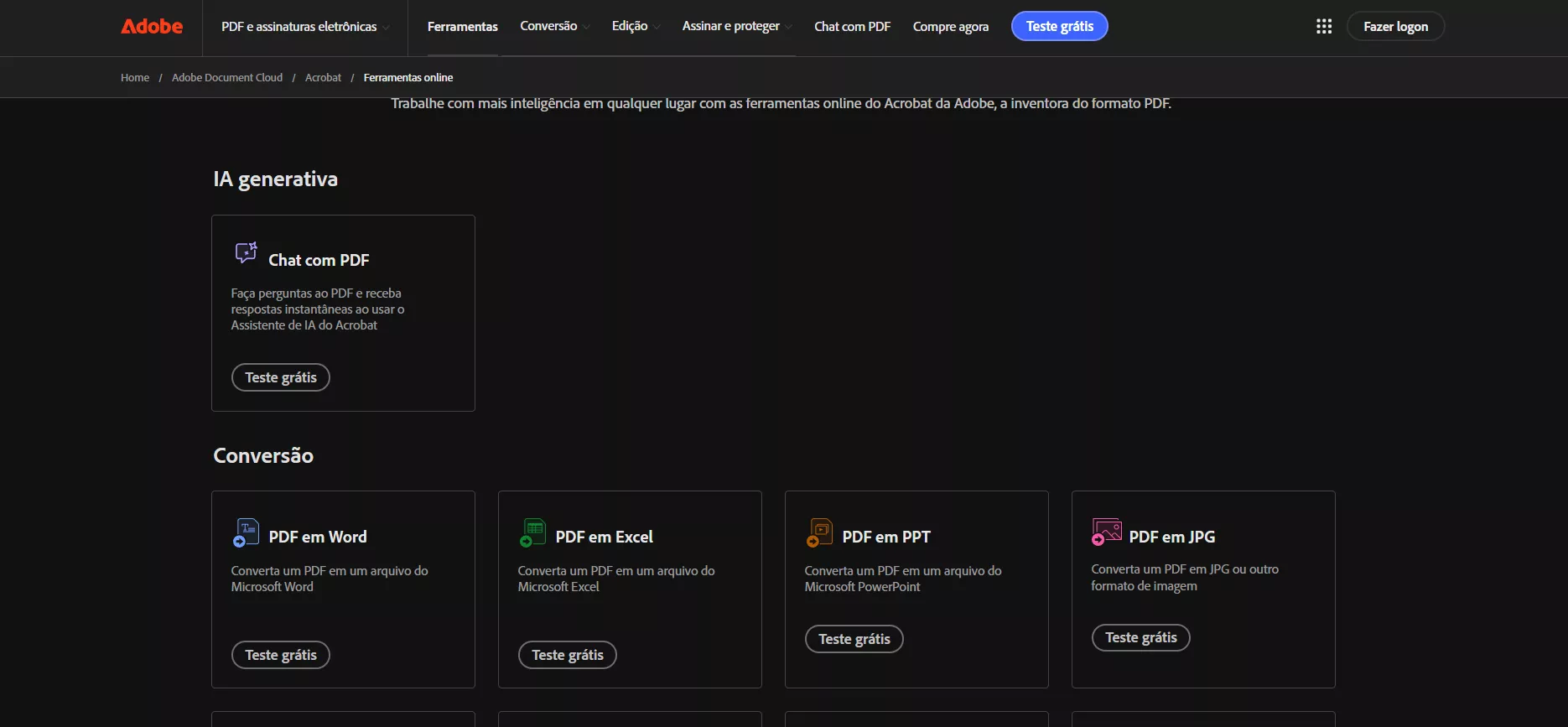The width and height of the screenshot is (1568, 727).
Task: Open the apps grid menu
Action: (1324, 27)
